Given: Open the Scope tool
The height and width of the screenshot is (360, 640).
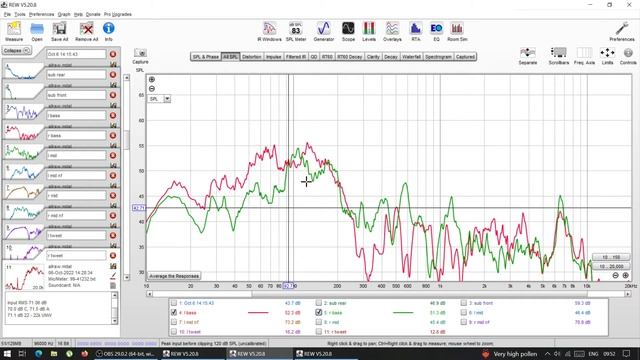Looking at the screenshot, I should (x=348, y=31).
